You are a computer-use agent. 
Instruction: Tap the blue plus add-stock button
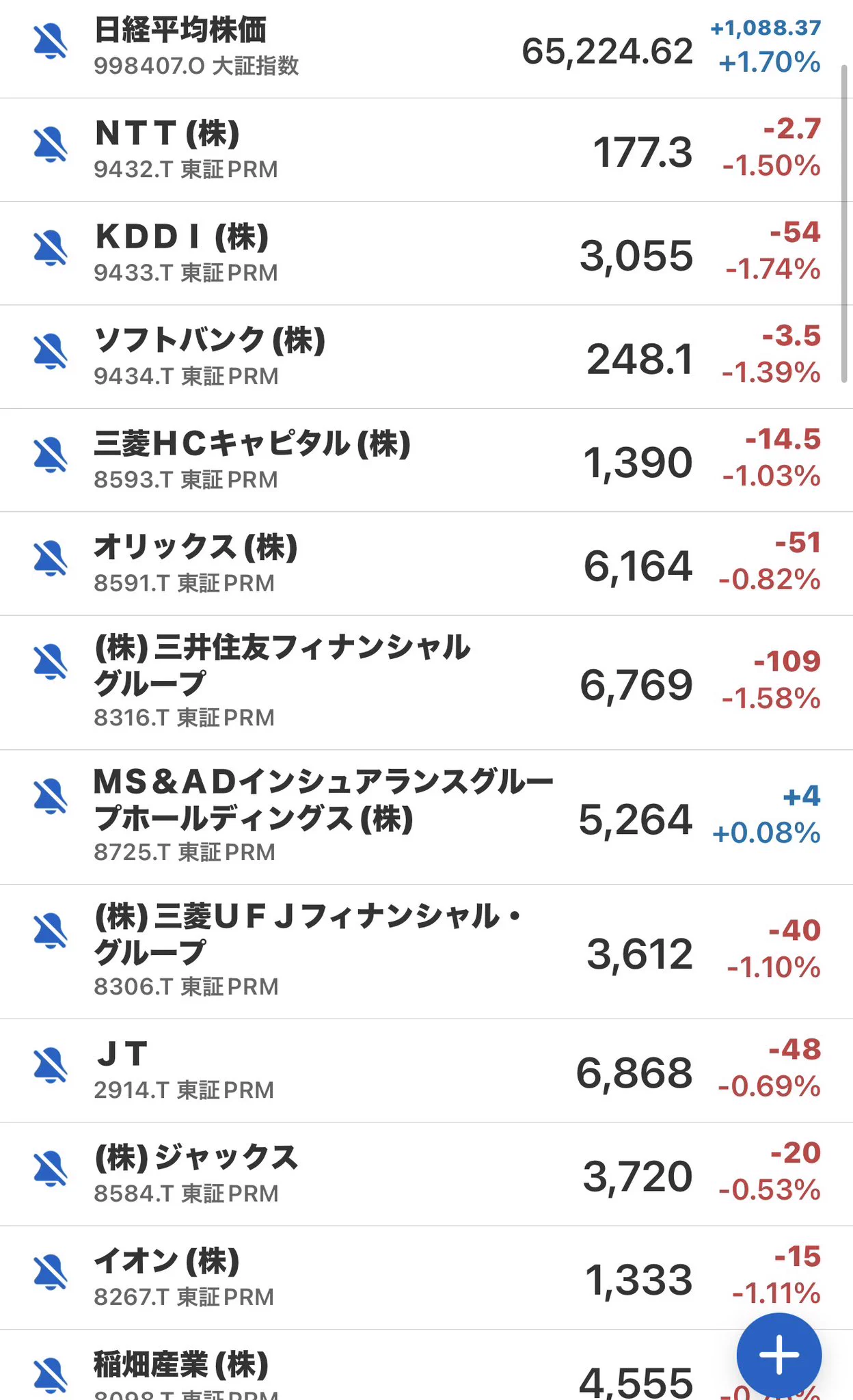tap(778, 1354)
